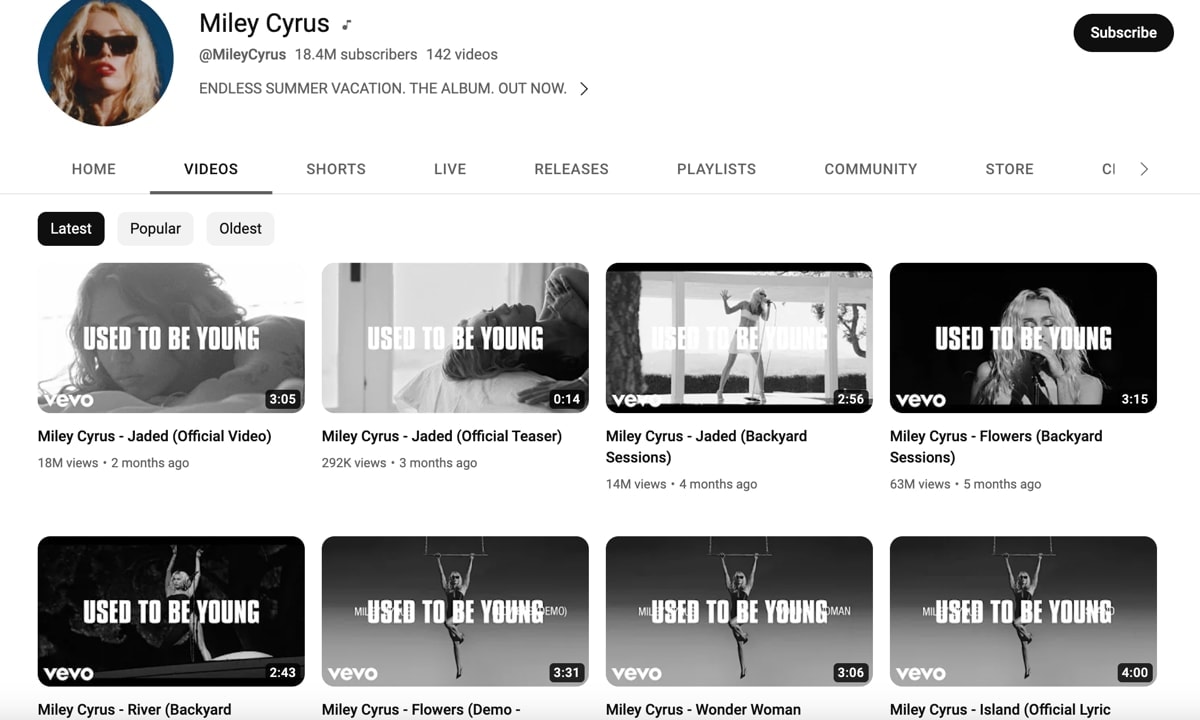Click title 'Miley Cyrus - Jaded (Backyard Sessions)'
The width and height of the screenshot is (1200, 720).
[x=706, y=447]
